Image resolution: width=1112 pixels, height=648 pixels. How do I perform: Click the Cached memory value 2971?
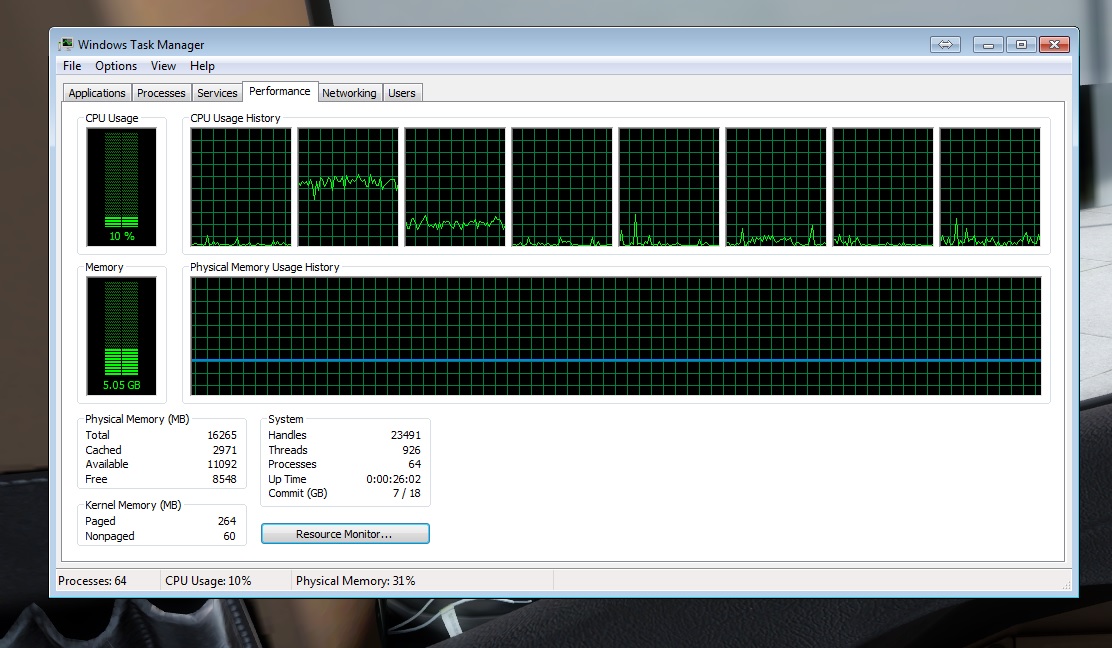224,450
